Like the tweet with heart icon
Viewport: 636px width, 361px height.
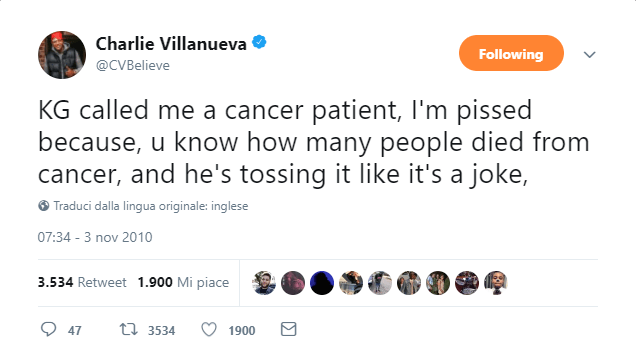(209, 329)
